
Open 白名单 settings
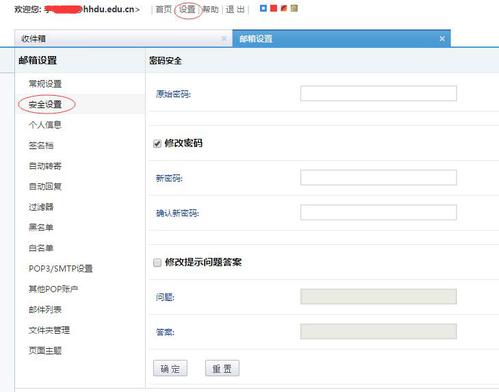41,248
